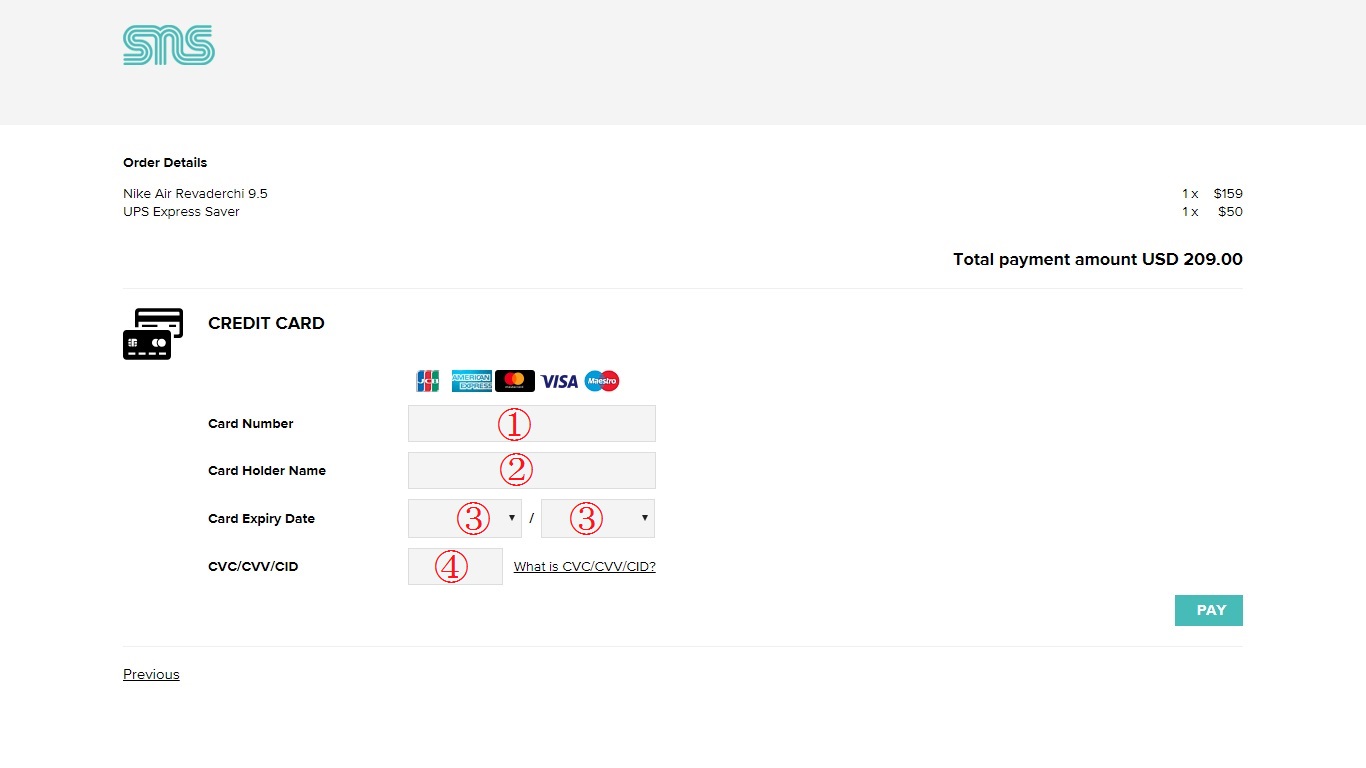
Task: Select the American Express logo
Action: coord(471,381)
